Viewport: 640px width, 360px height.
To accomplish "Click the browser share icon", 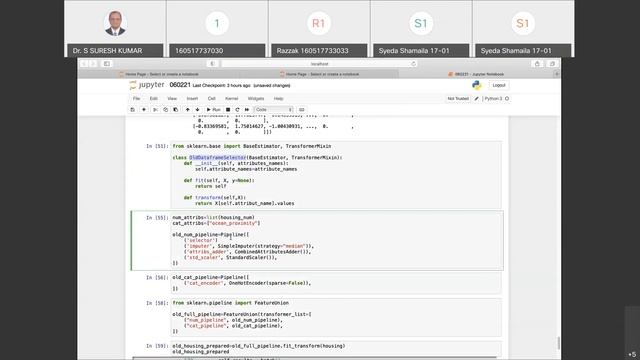I will pos(537,64).
